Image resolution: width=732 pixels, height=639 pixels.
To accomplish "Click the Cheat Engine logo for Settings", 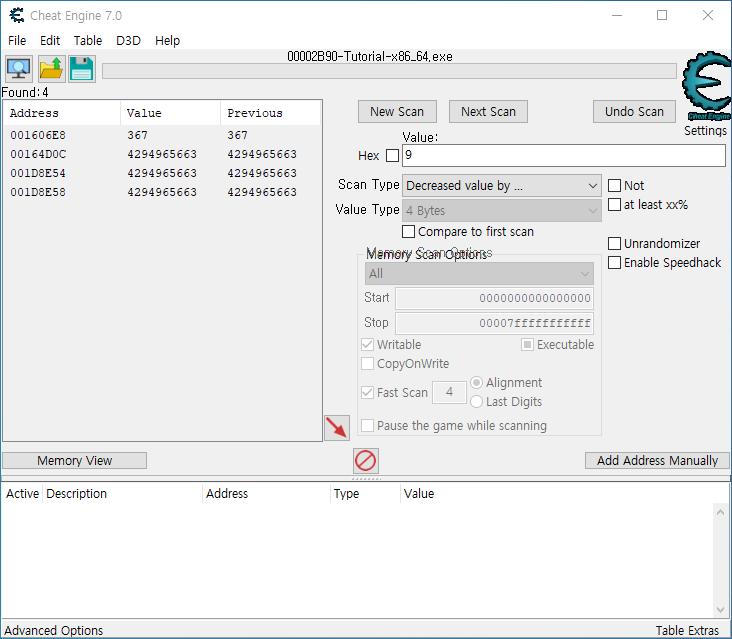I will 707,85.
